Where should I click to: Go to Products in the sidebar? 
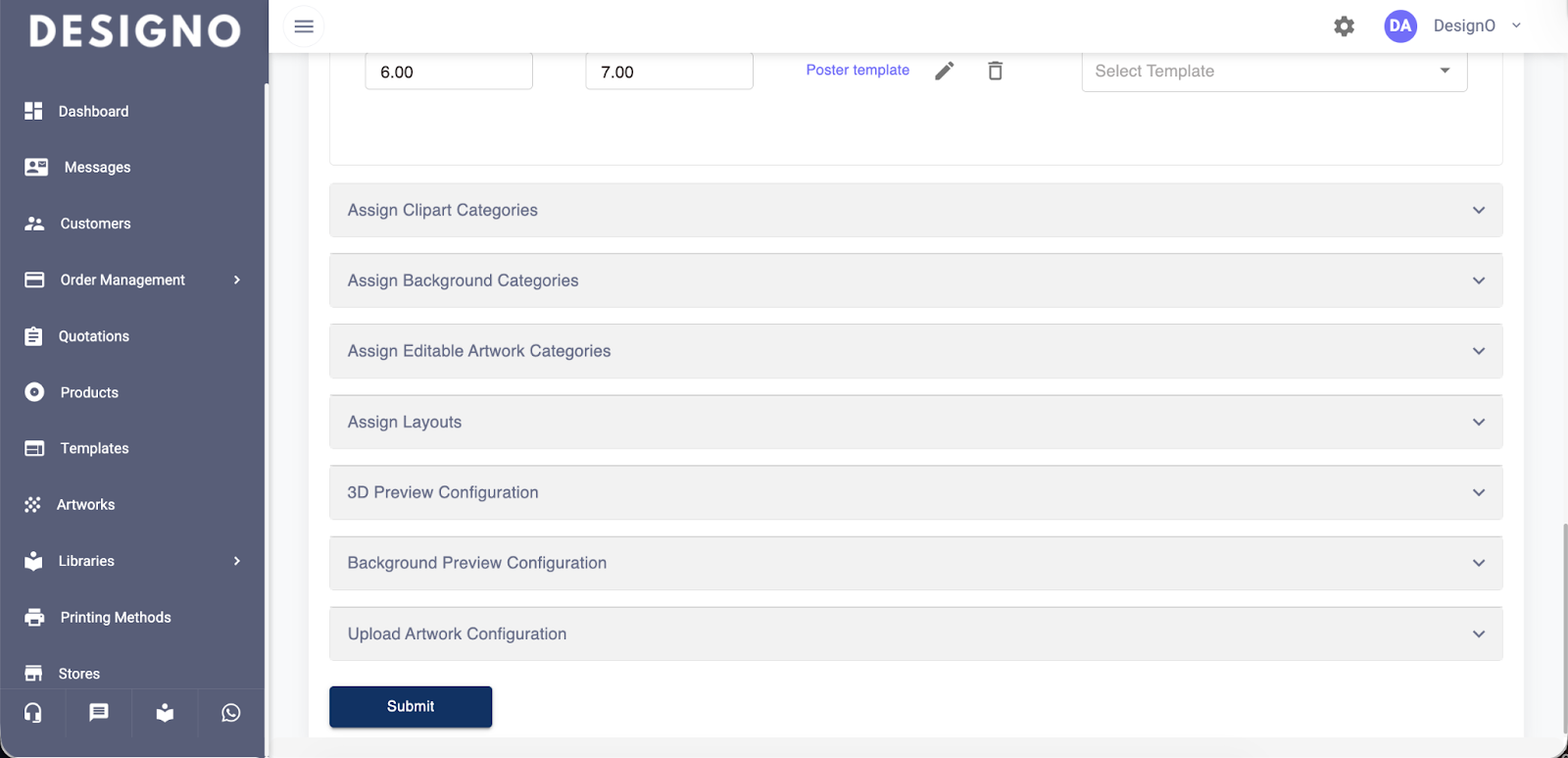[89, 392]
